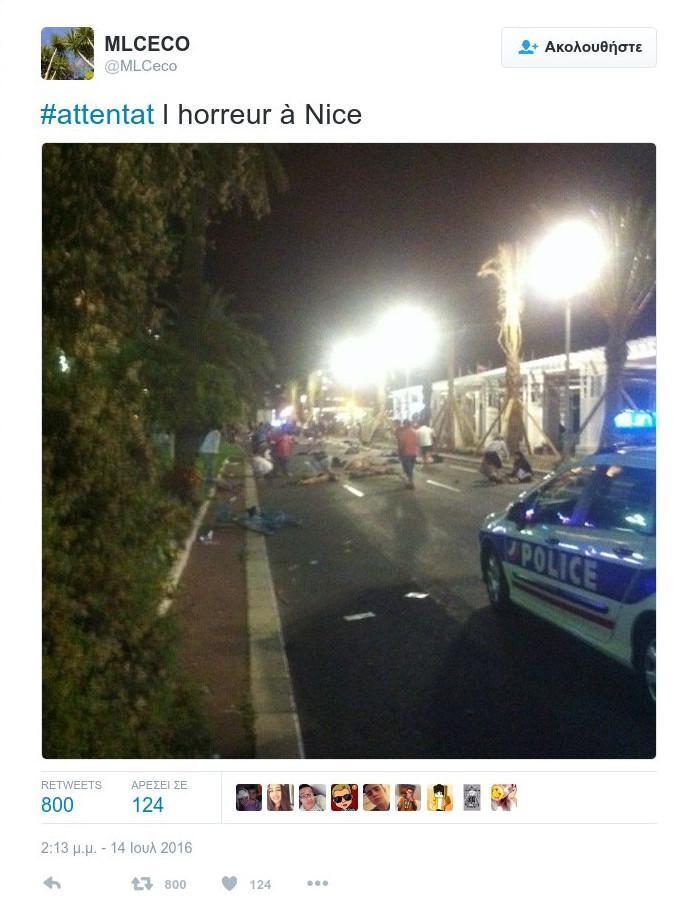Click the yellow cartoon character avatar

point(440,798)
